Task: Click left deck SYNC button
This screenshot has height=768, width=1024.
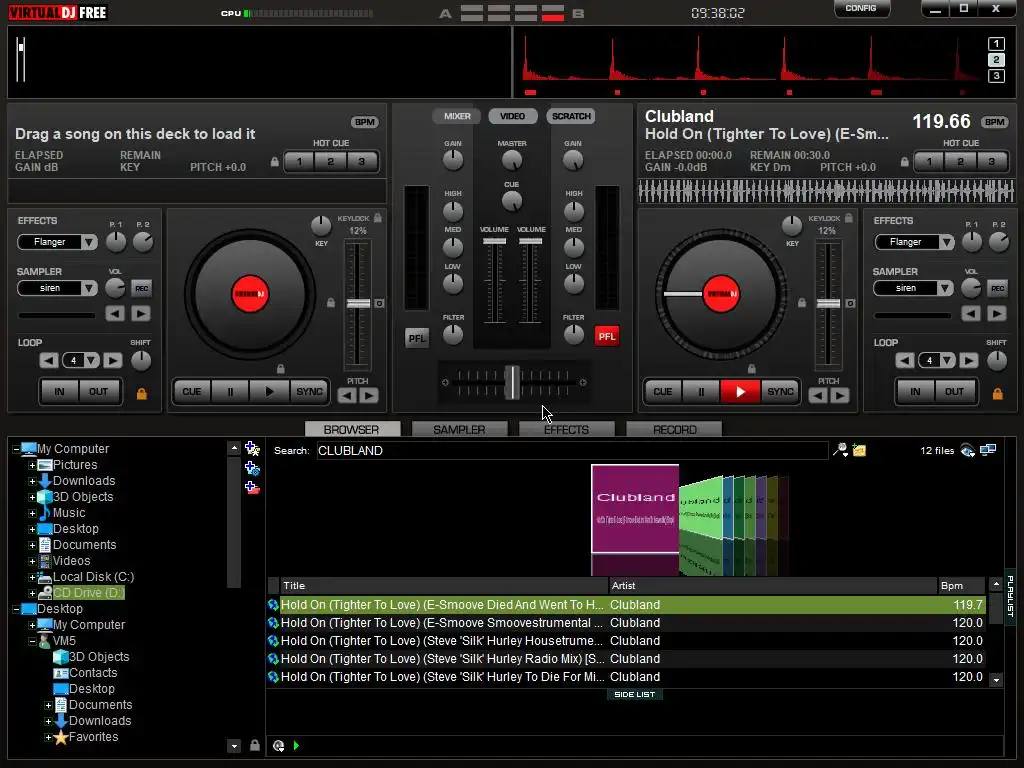Action: [309, 392]
